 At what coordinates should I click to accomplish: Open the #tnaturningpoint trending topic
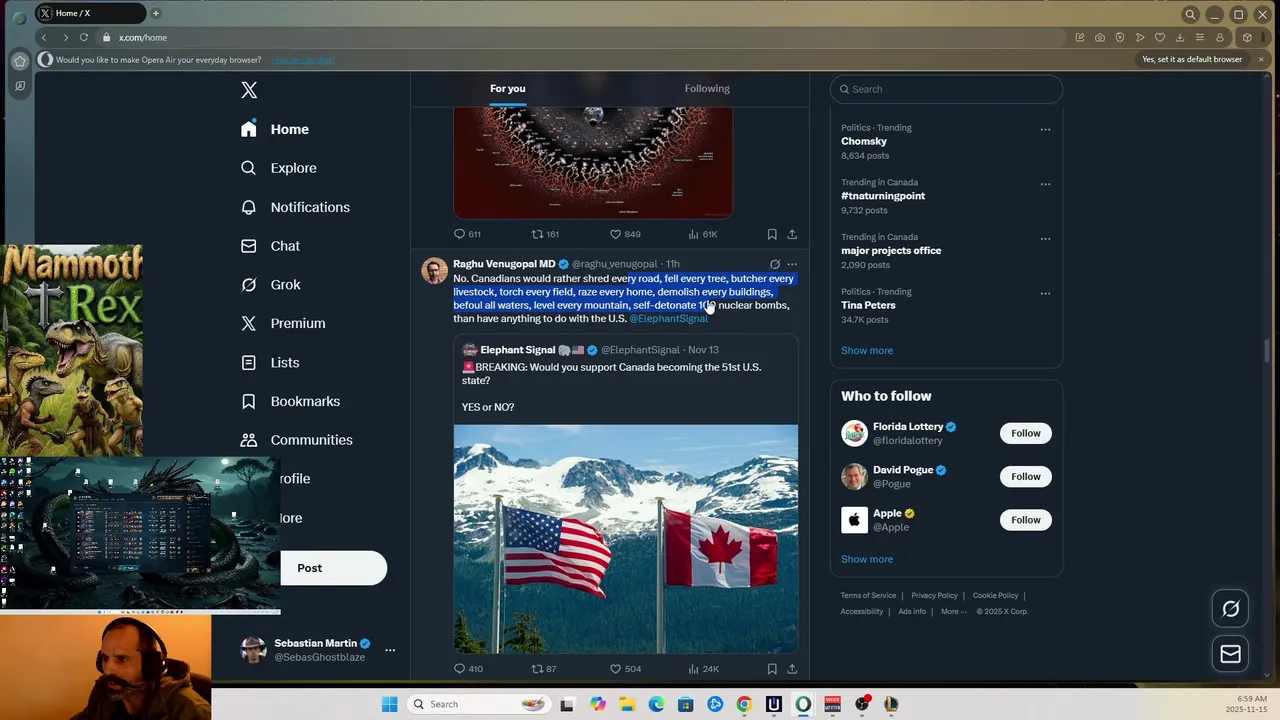tap(883, 196)
